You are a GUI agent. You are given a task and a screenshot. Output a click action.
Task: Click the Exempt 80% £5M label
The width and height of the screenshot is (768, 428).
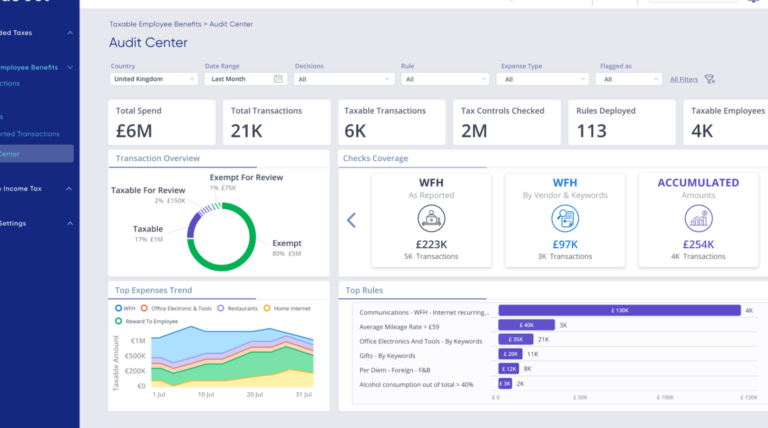point(287,247)
